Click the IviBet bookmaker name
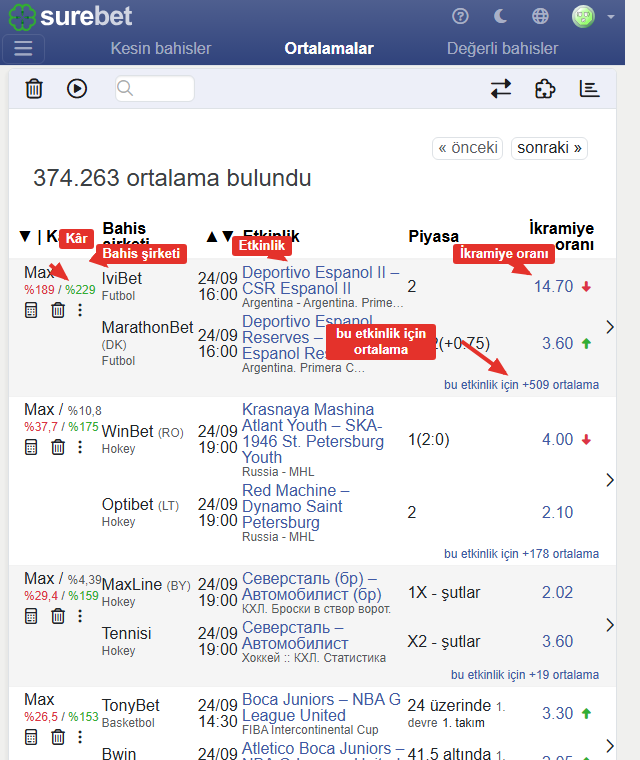Viewport: 640px width, 760px height. point(122,278)
